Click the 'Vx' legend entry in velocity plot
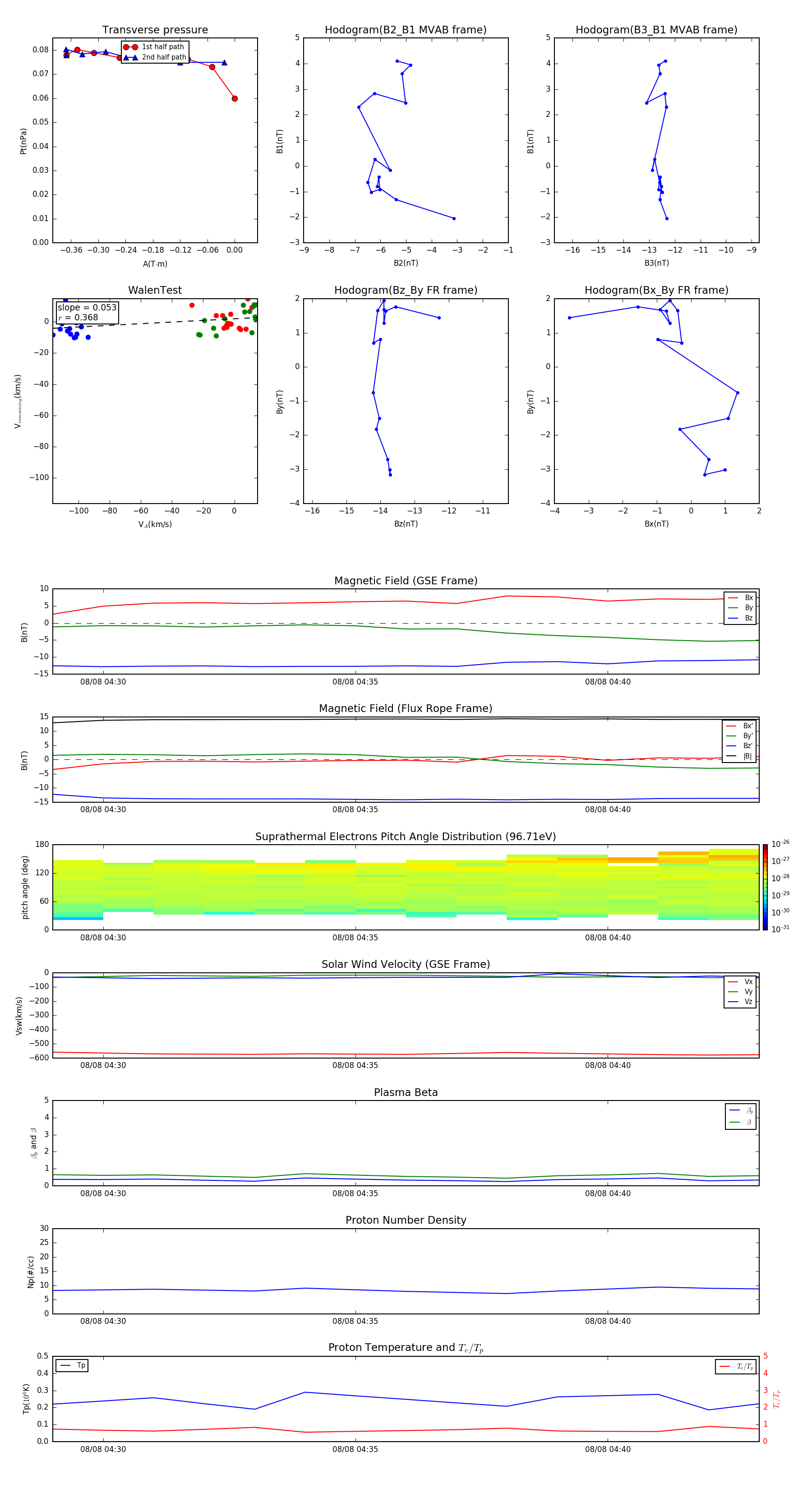812x1489 pixels. click(x=740, y=981)
